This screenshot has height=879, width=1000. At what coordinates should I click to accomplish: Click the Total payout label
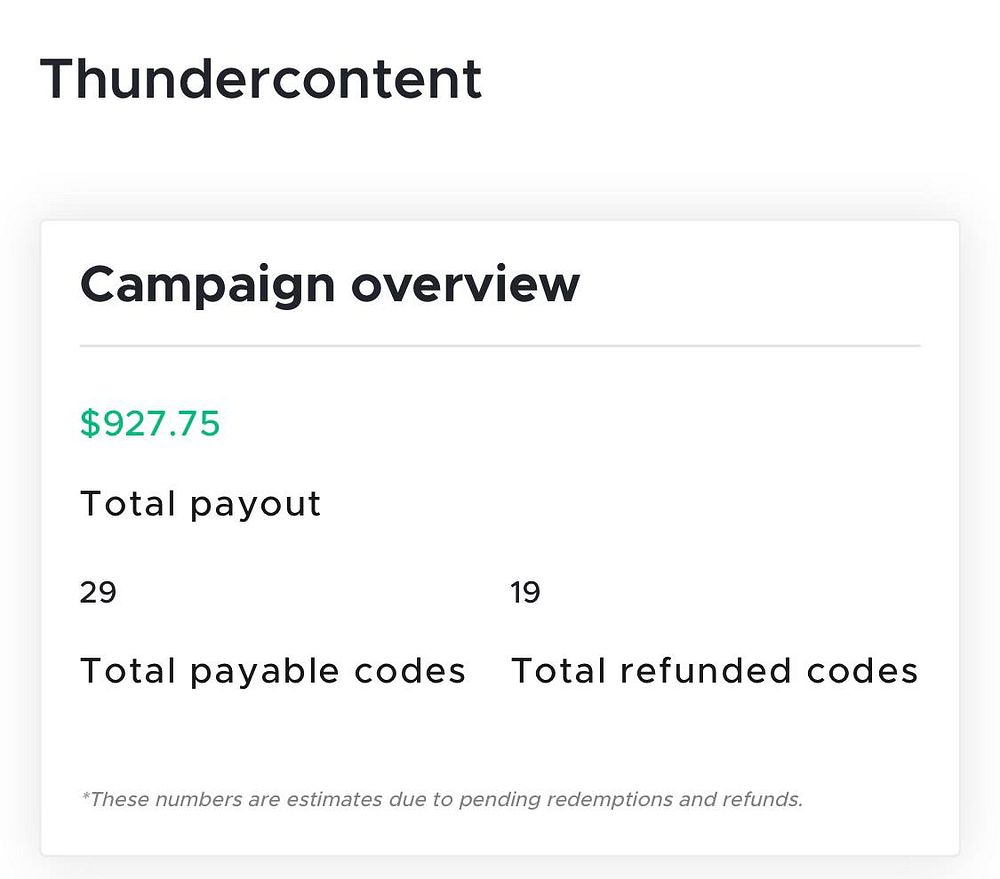[200, 504]
